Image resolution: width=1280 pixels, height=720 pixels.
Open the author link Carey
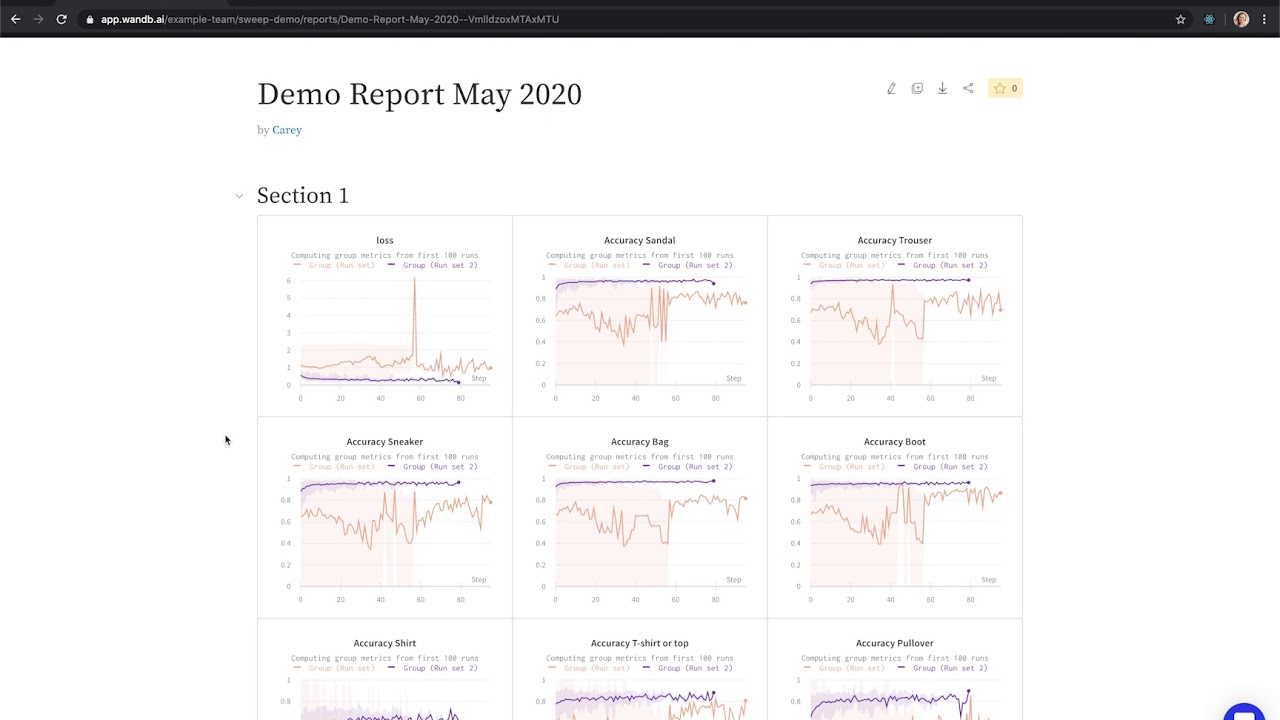coord(287,130)
